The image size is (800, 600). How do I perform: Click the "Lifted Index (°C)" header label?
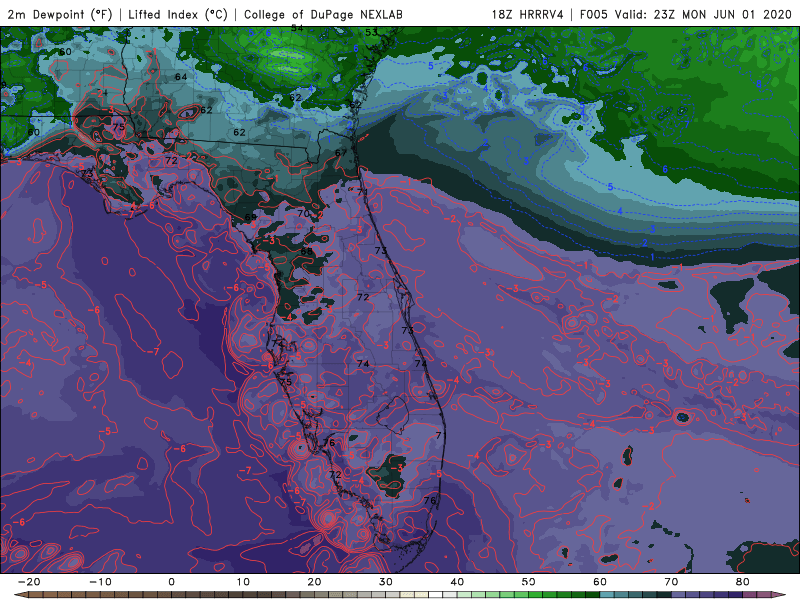coord(178,14)
